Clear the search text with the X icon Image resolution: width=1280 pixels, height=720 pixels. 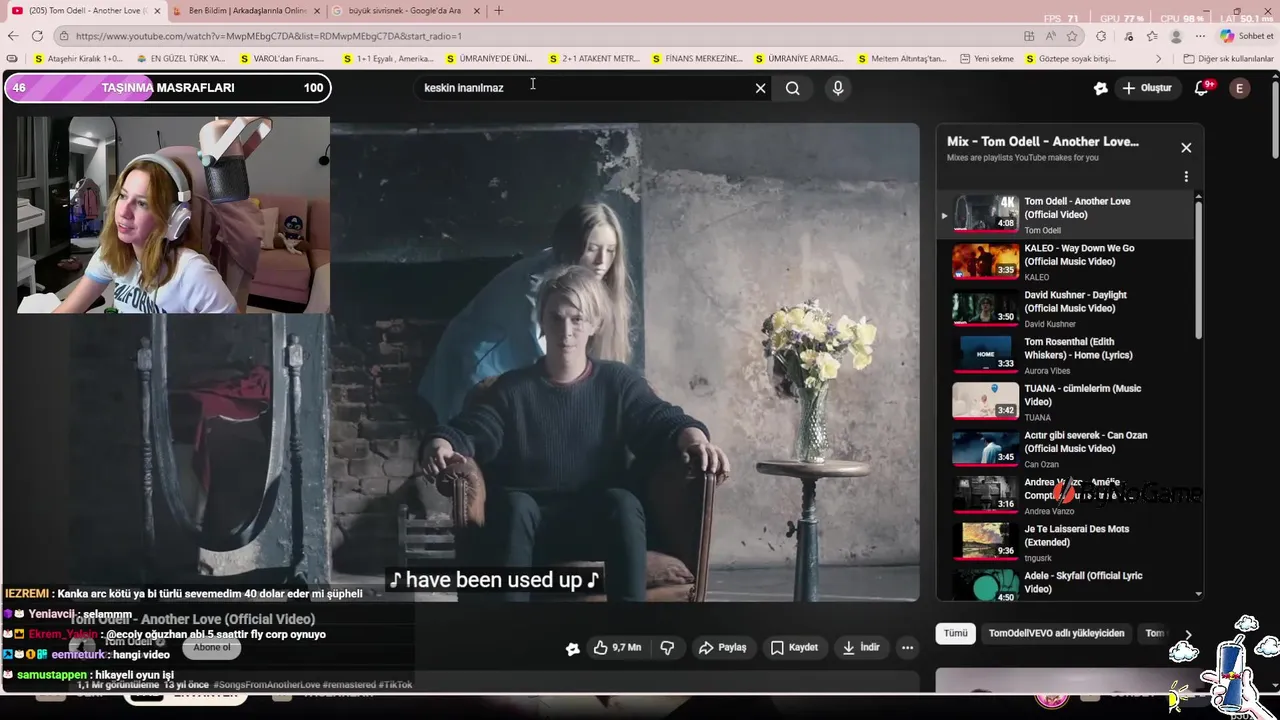click(760, 88)
